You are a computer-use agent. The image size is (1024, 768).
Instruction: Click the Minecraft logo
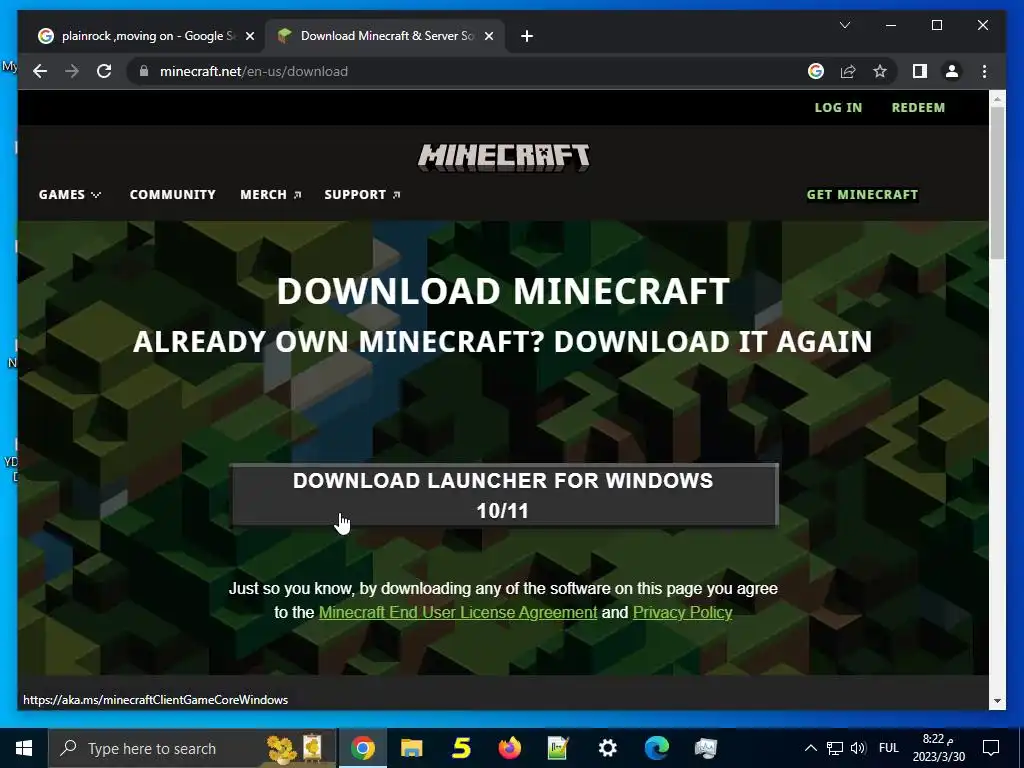point(504,157)
